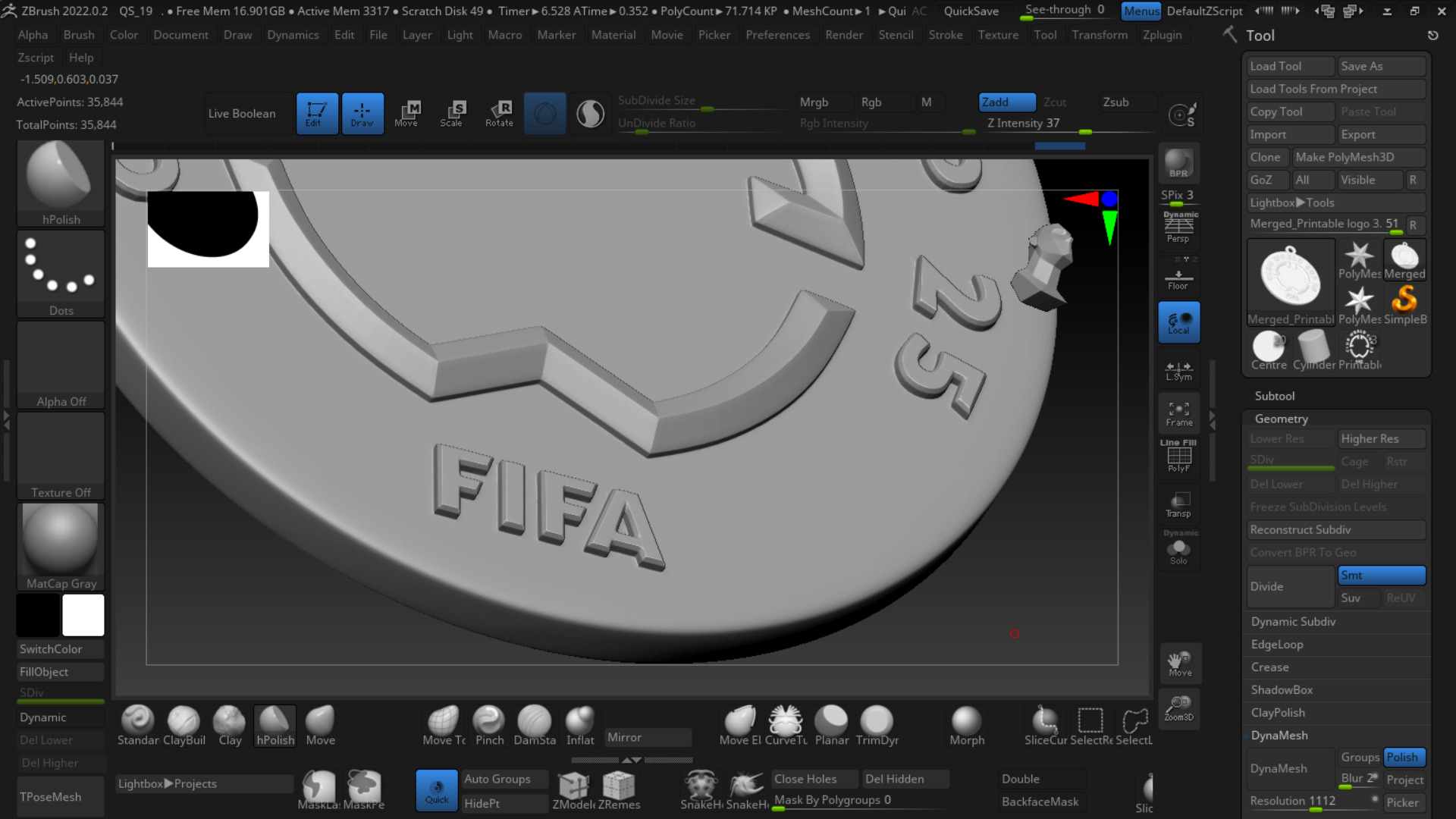Click Make PolyMesh3D button
This screenshot has width=1456, height=819.
tap(1359, 157)
